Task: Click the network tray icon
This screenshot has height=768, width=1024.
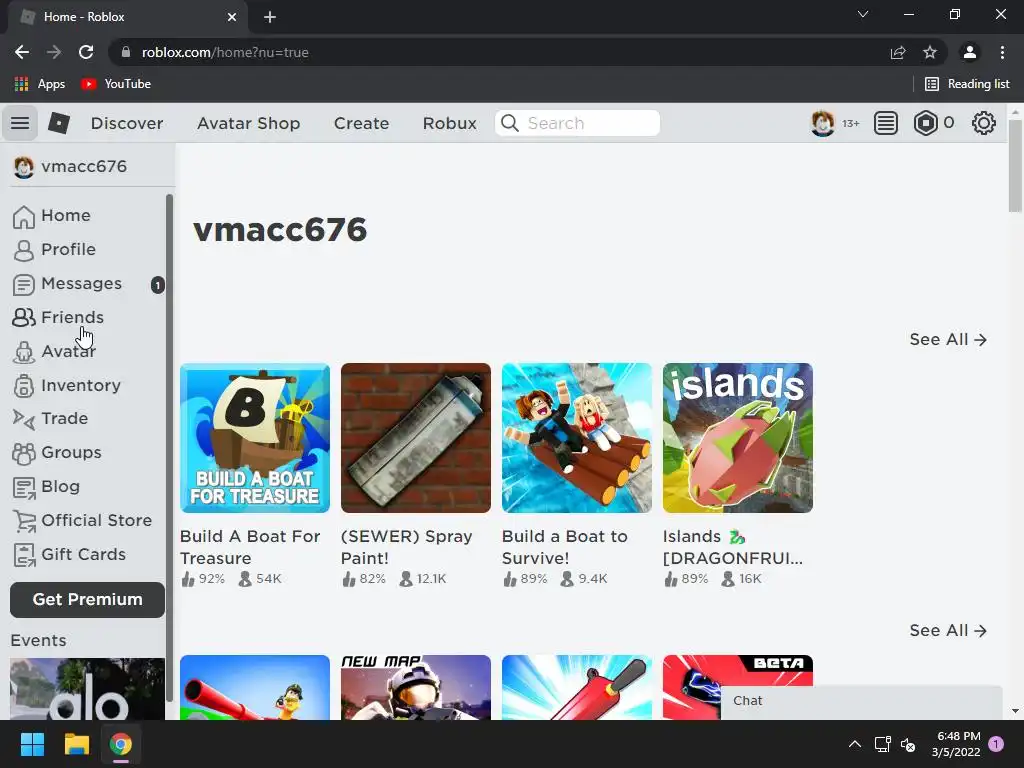Action: click(x=882, y=744)
